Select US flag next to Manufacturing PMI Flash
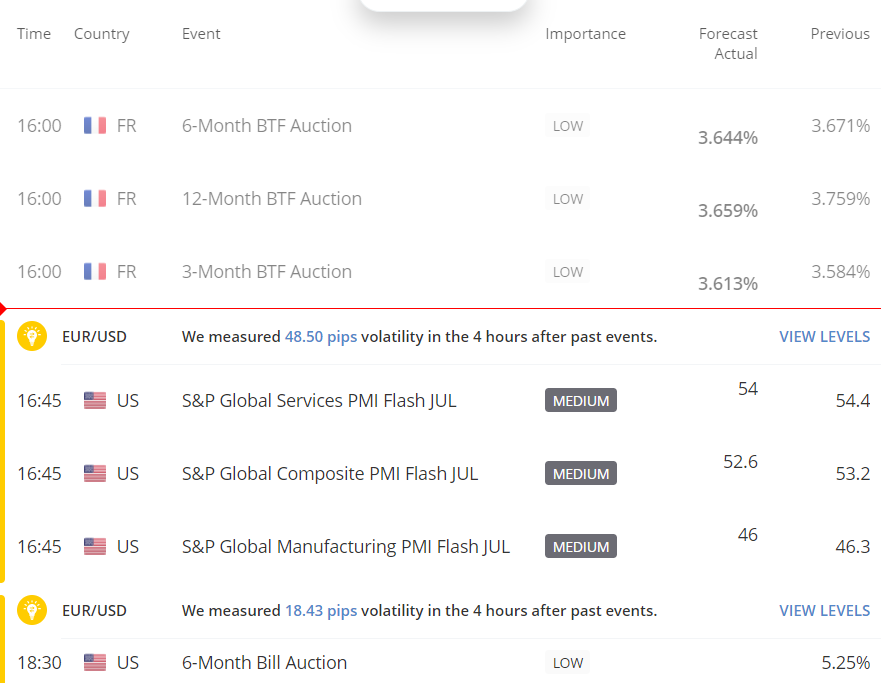Screen dimensions: 881x683 coord(95,547)
